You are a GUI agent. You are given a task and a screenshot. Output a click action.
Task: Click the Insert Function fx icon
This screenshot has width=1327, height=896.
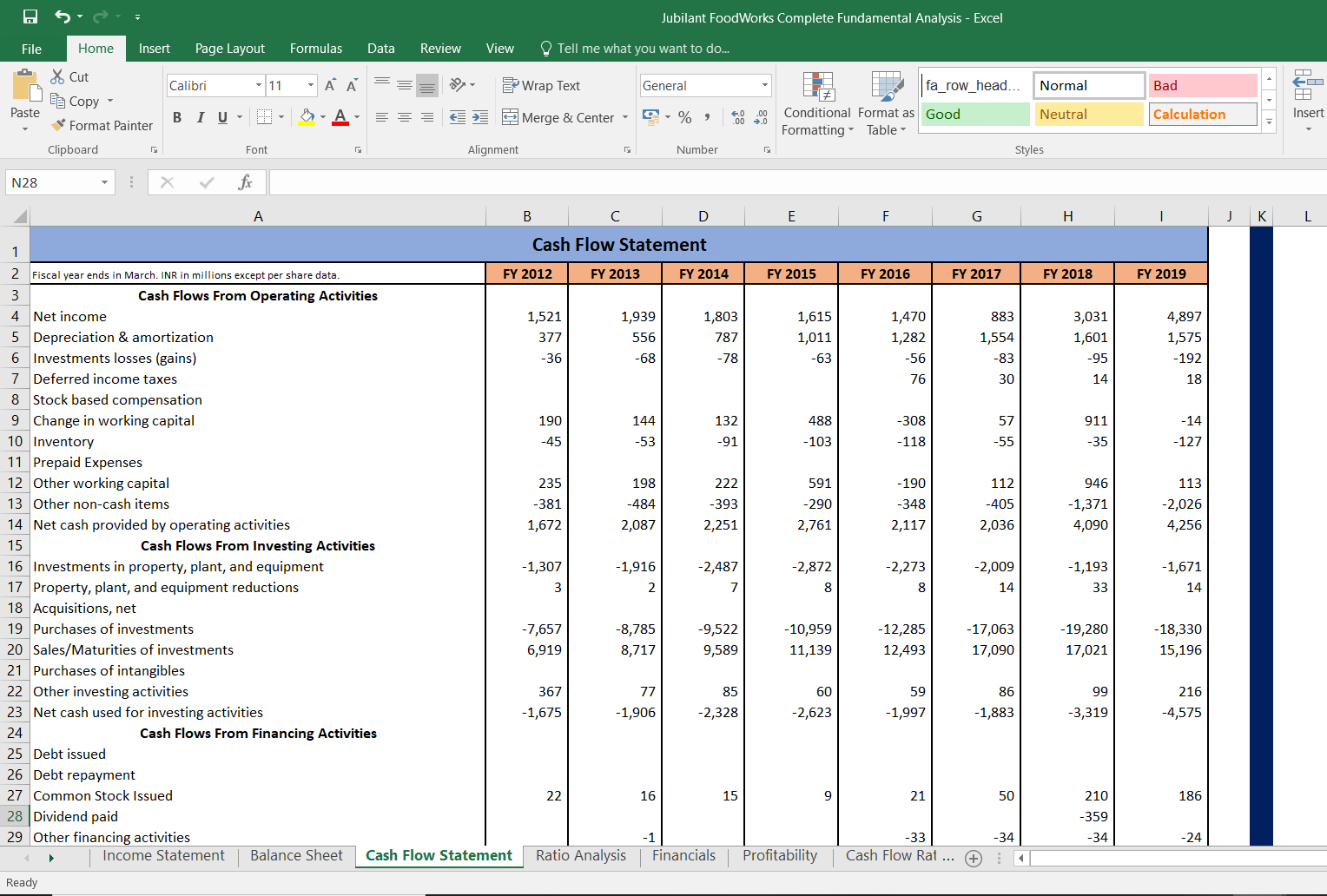[x=246, y=182]
